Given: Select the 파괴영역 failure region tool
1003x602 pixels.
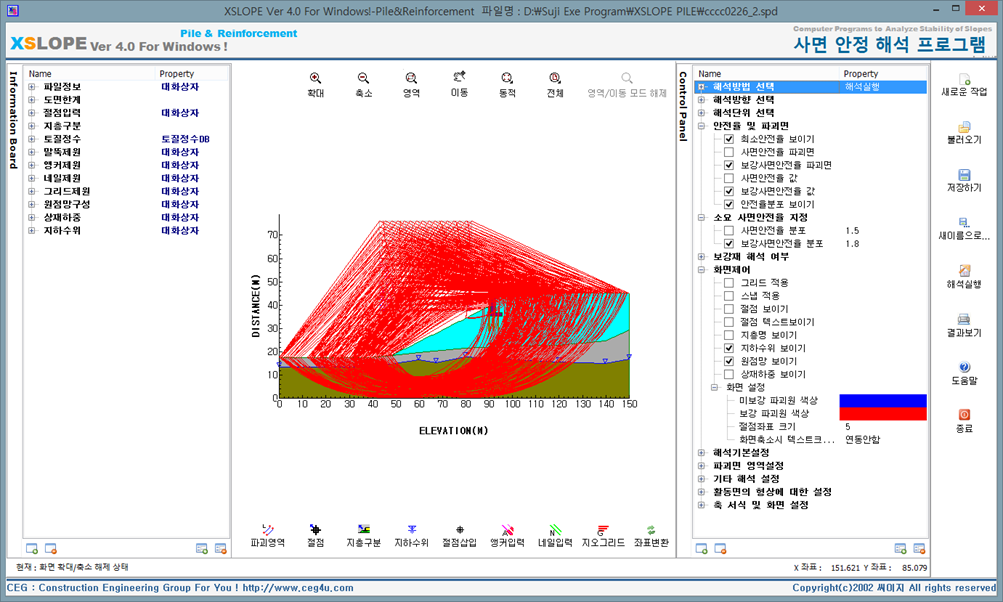Looking at the screenshot, I should pos(268,529).
